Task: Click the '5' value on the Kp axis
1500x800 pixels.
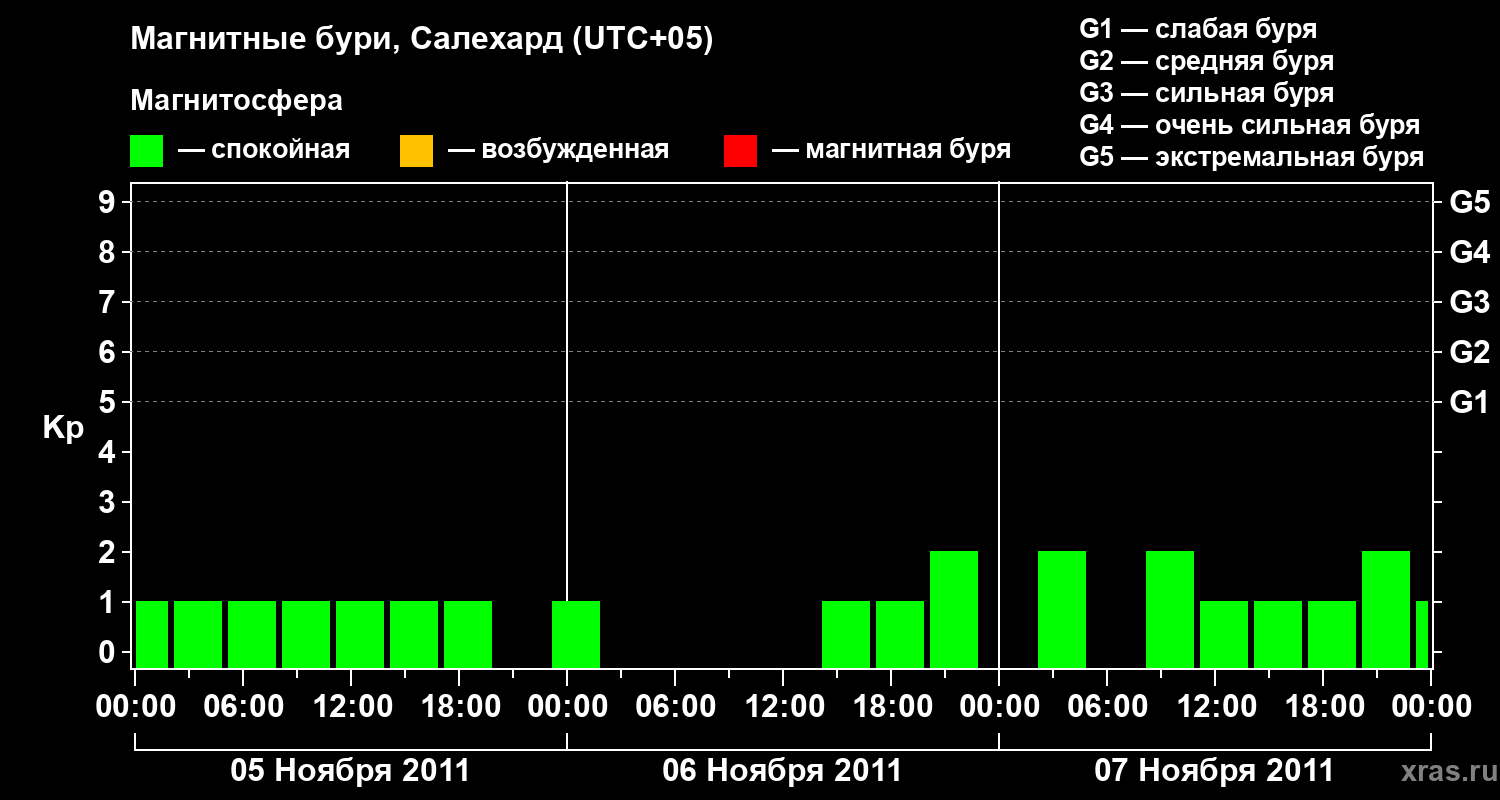Action: point(109,402)
